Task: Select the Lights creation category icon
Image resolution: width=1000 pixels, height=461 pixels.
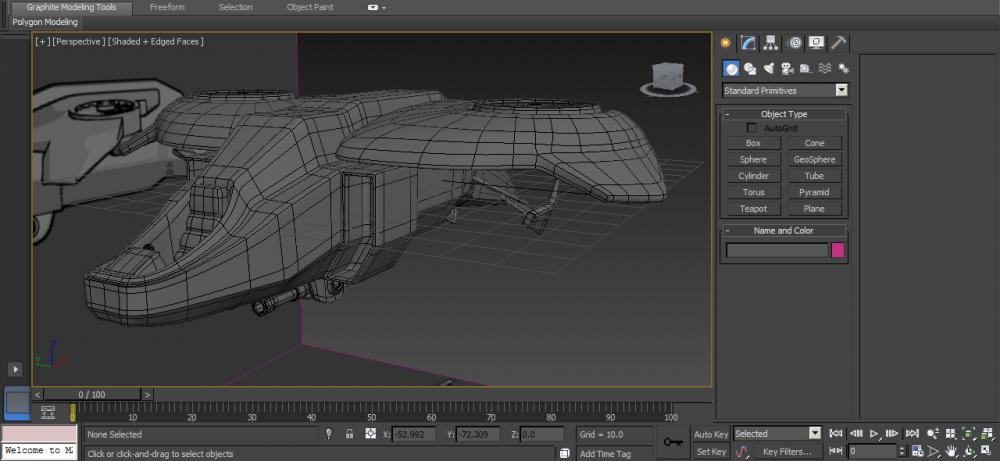Action: pos(769,69)
